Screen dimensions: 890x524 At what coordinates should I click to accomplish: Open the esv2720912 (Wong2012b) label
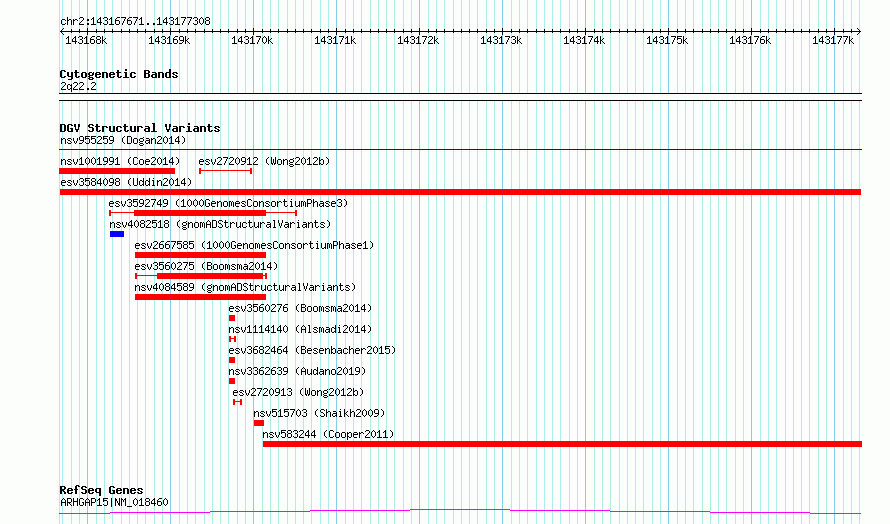pos(264,161)
